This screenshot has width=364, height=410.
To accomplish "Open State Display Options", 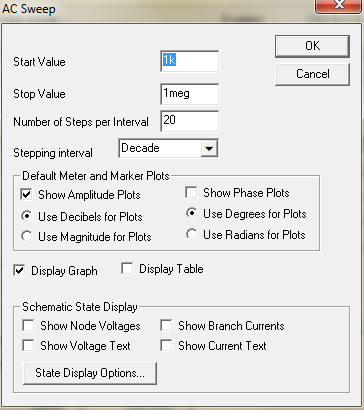I will 90,373.
